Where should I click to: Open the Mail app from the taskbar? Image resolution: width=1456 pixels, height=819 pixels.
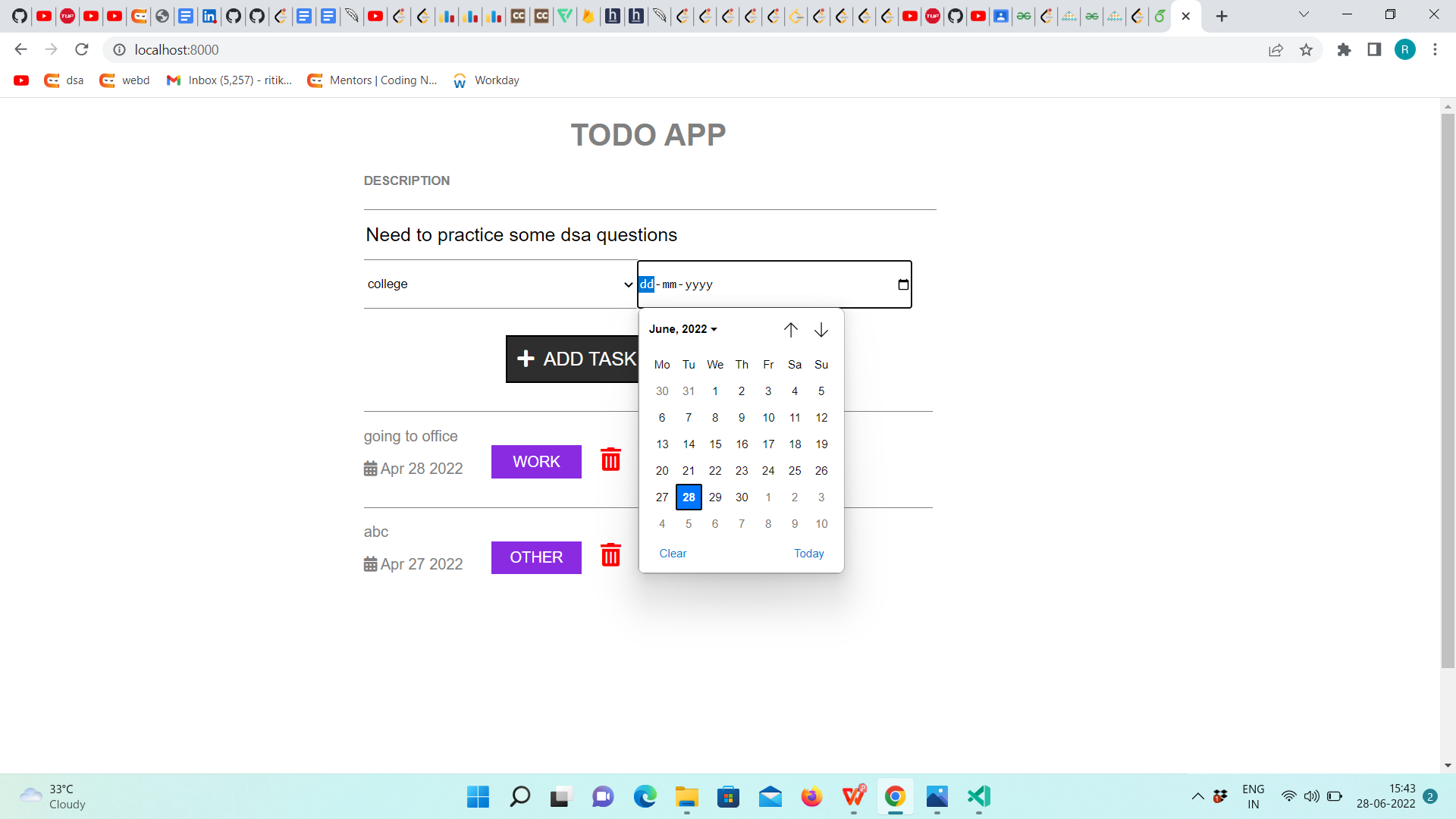[x=770, y=796]
